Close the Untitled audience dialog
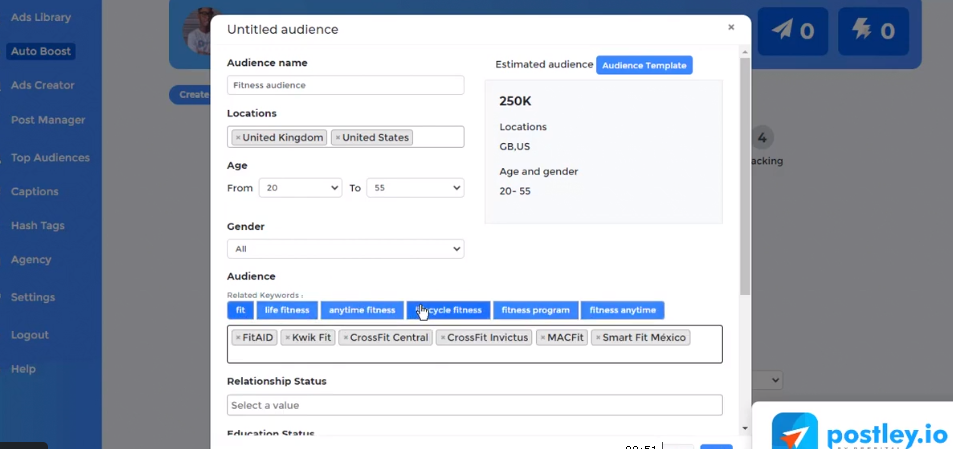The height and width of the screenshot is (449, 953). click(731, 27)
